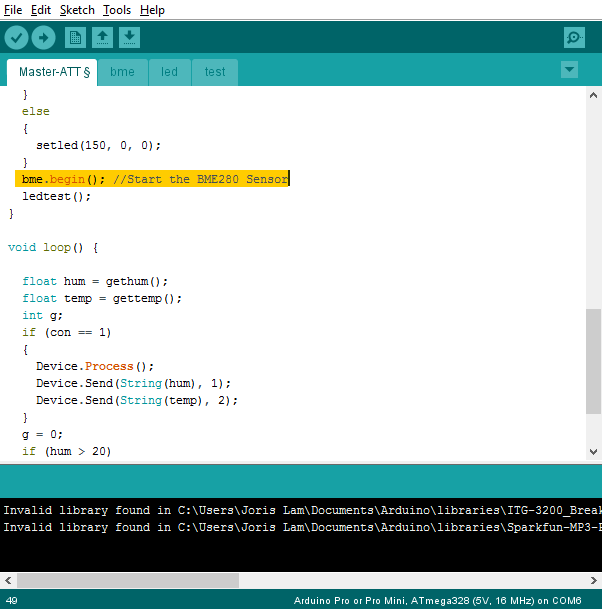Open the Serial Monitor magnifier icon
Viewport: 602px width, 609px height.
pyautogui.click(x=574, y=38)
